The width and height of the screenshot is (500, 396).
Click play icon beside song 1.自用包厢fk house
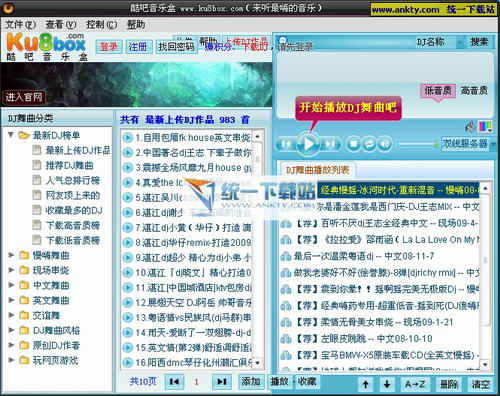coord(127,137)
